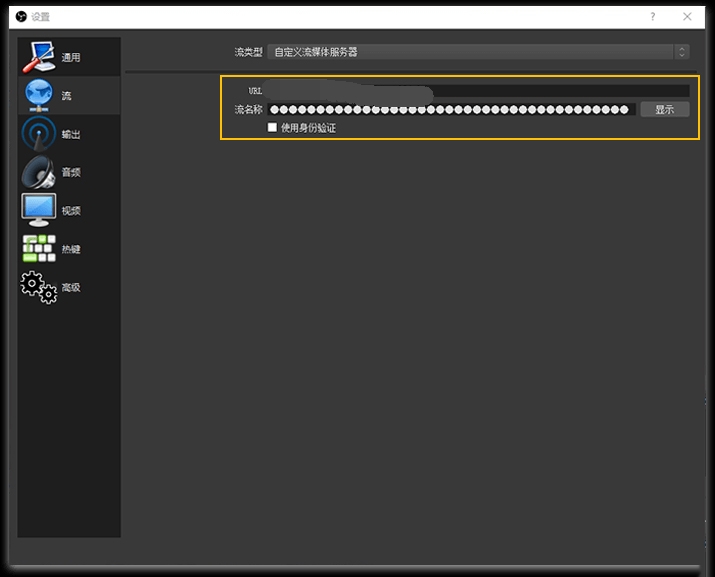Switch to the 视频 tab label
The width and height of the screenshot is (715, 577).
pos(71,211)
